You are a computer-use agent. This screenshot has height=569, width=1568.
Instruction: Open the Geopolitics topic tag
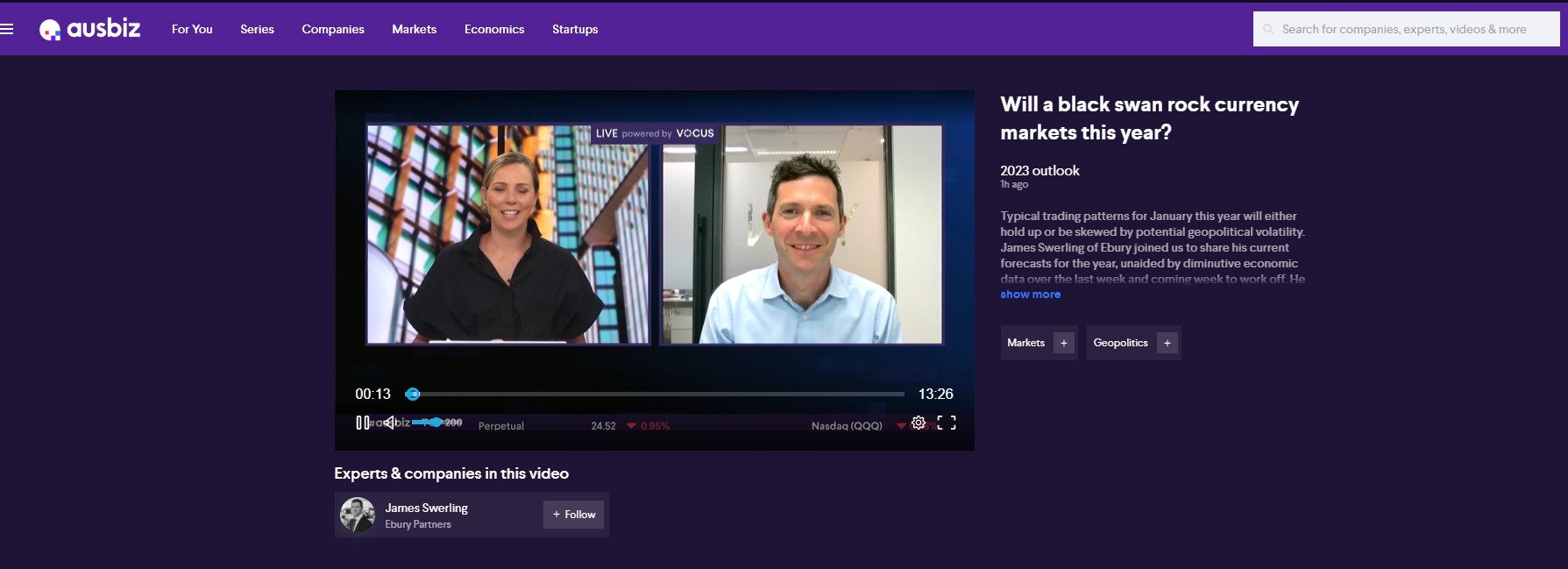(x=1120, y=343)
